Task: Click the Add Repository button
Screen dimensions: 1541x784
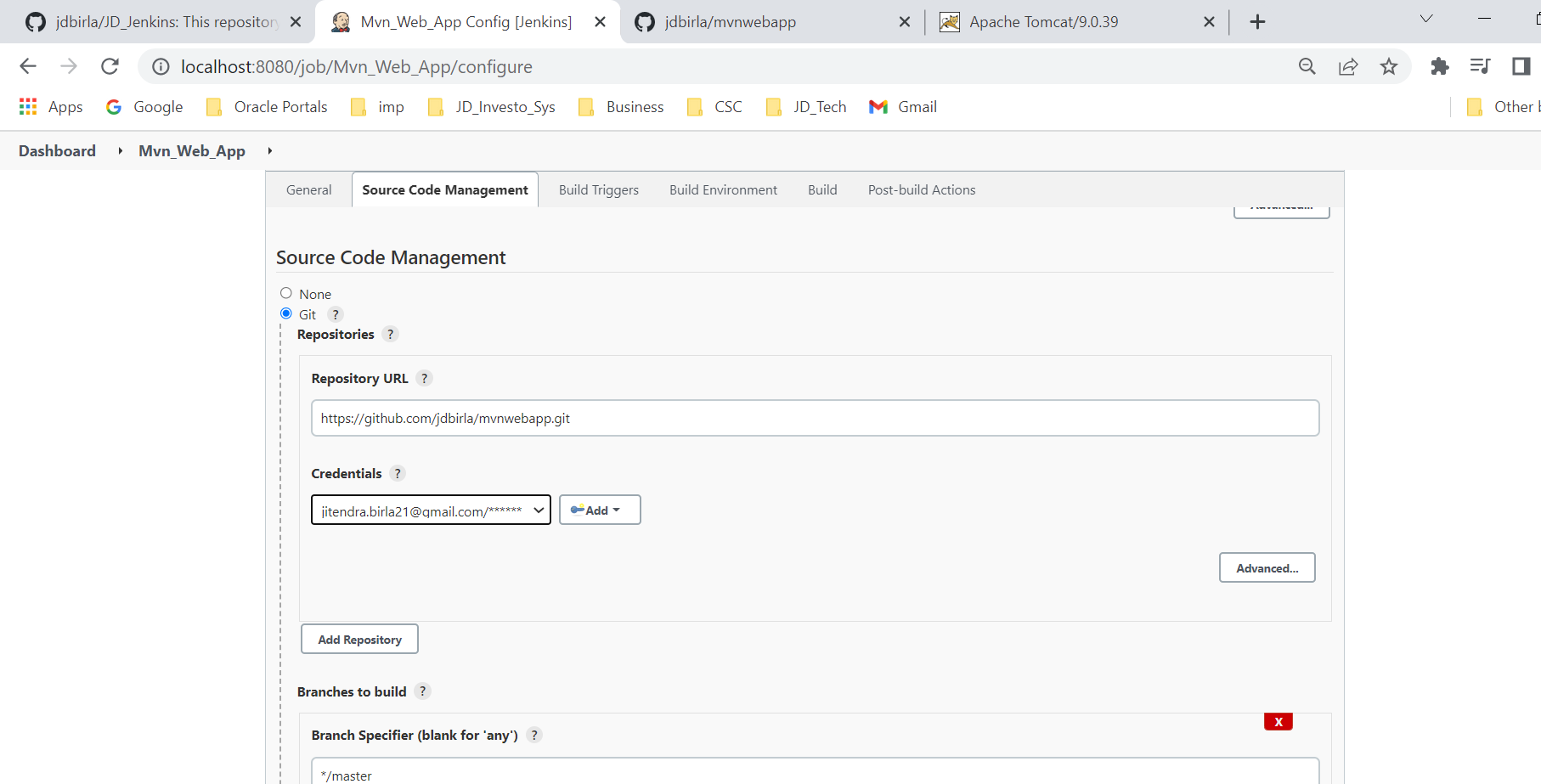Action: point(359,640)
